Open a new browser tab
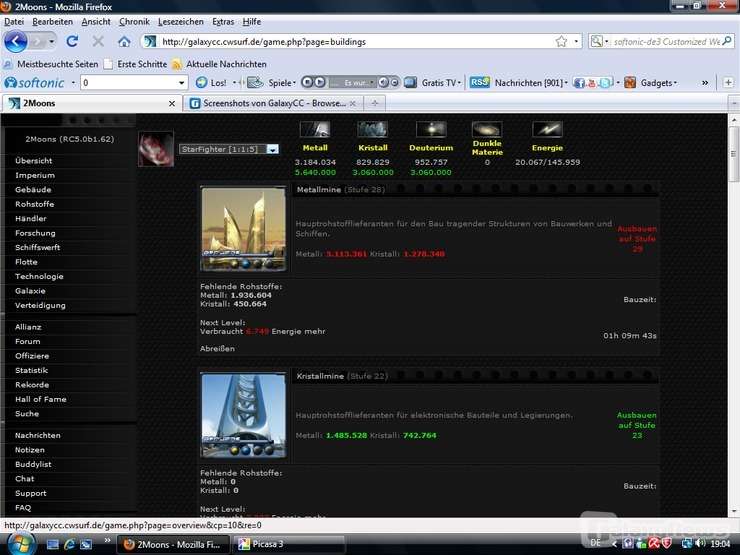This screenshot has height=555, width=740. point(375,103)
